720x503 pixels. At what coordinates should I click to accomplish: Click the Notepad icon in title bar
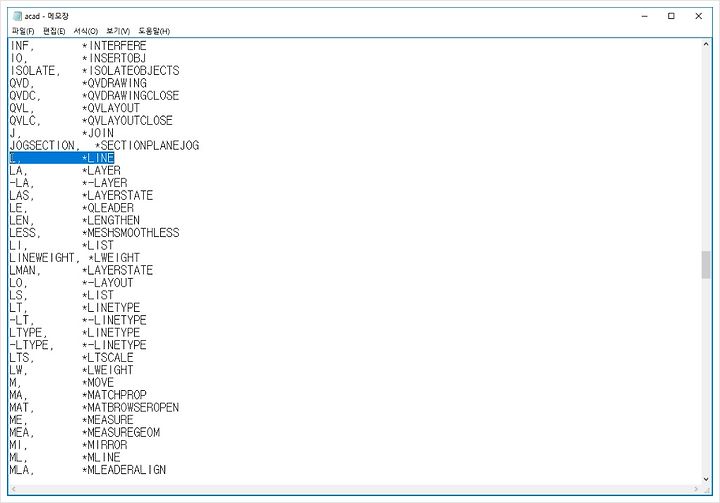[17, 16]
